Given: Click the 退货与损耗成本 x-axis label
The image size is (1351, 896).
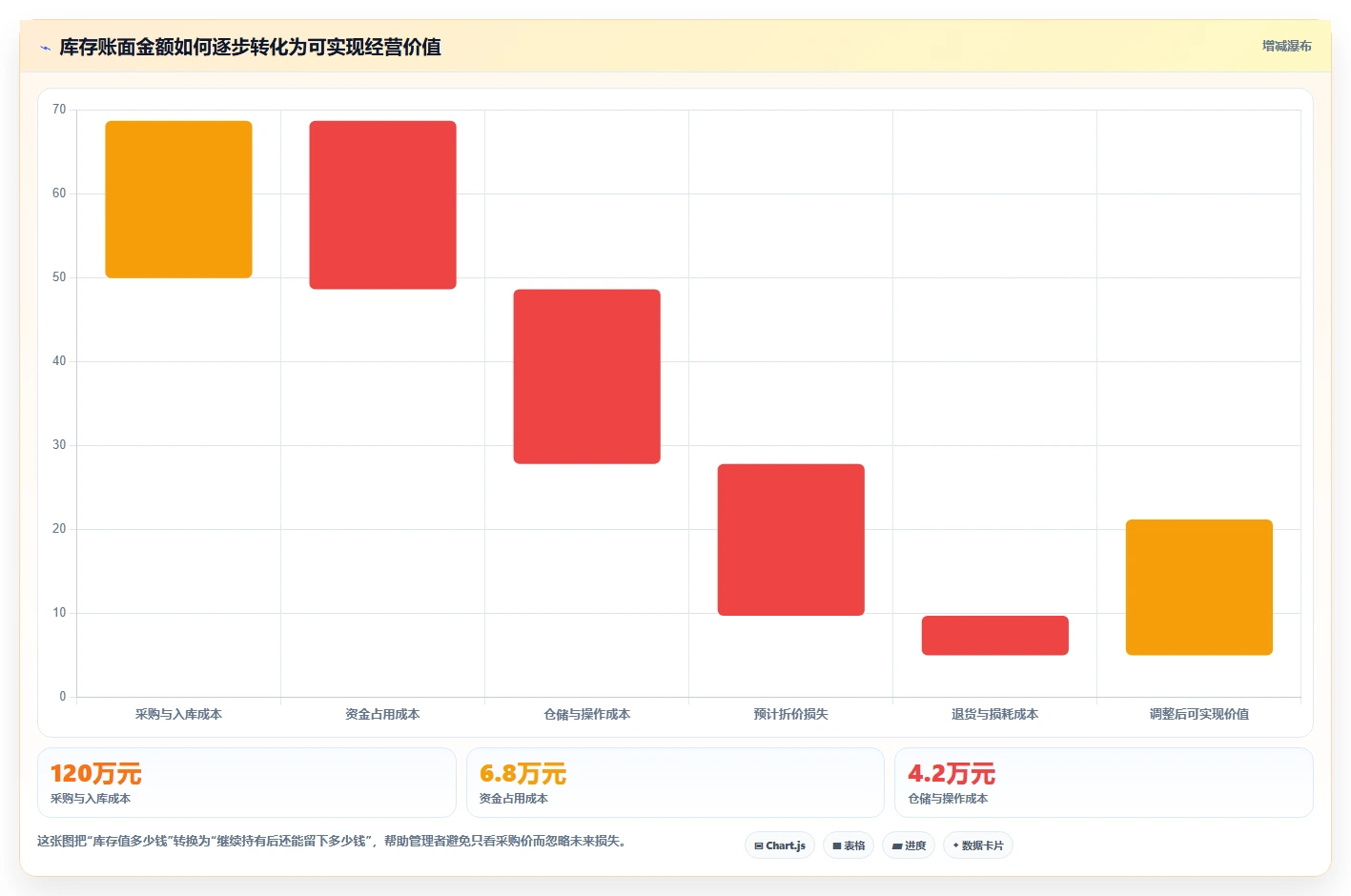Looking at the screenshot, I should click(x=994, y=714).
